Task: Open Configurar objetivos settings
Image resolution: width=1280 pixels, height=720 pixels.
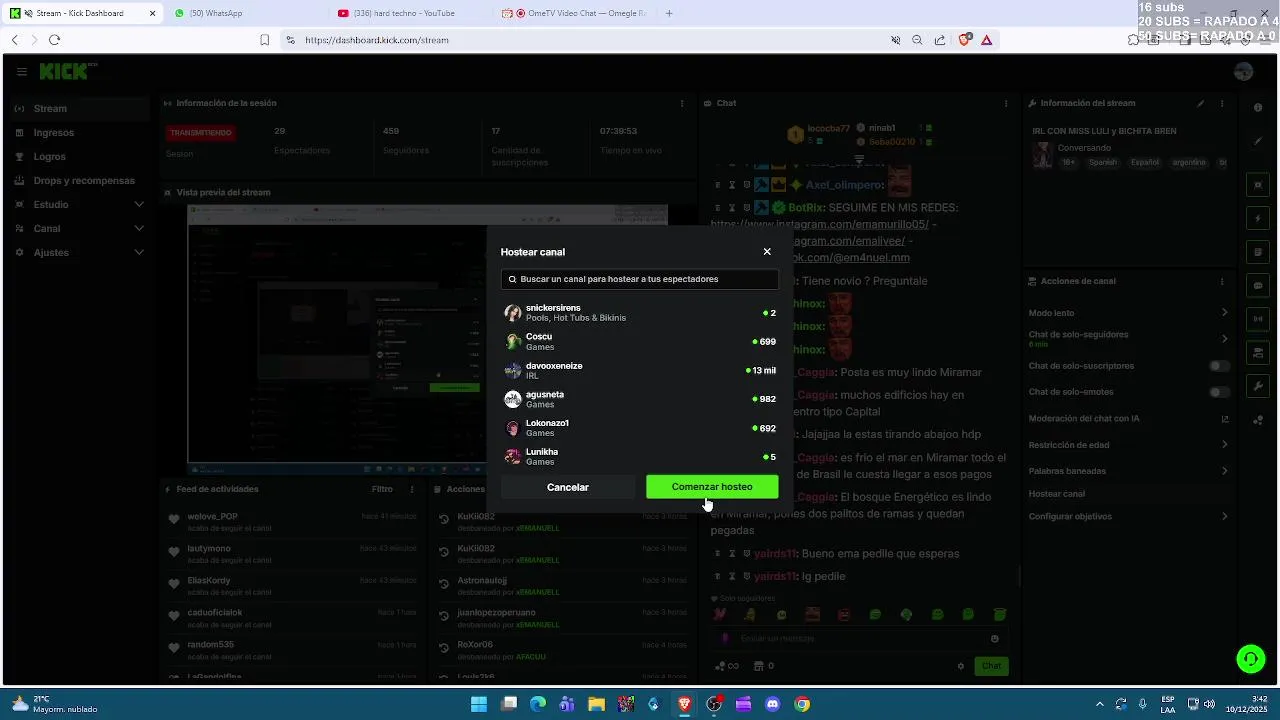Action: pos(1128,516)
